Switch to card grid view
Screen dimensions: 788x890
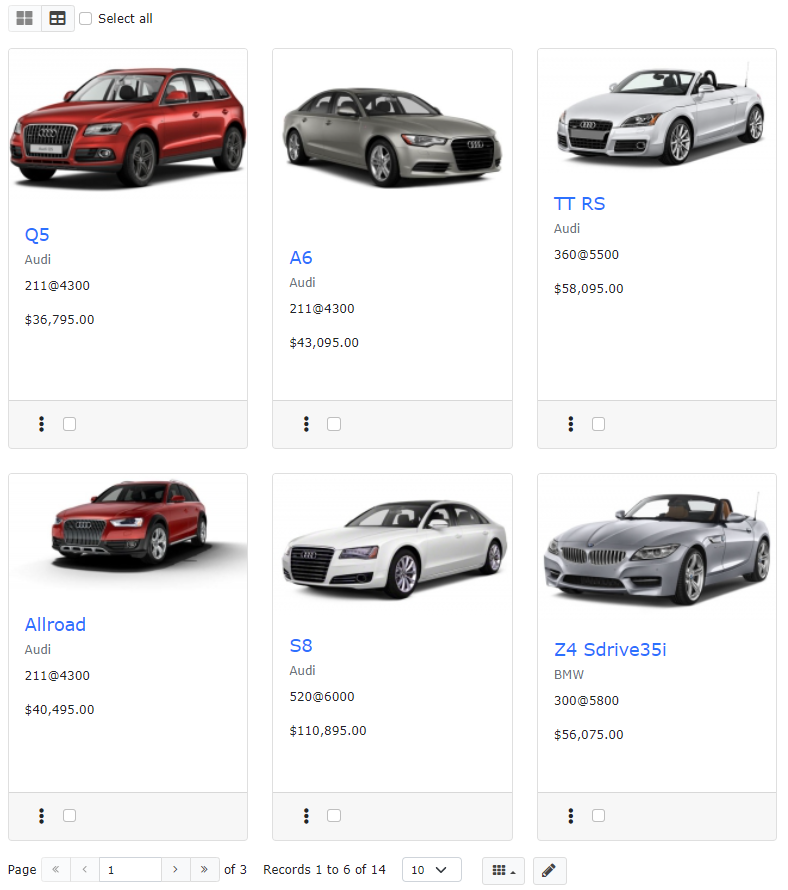point(25,18)
